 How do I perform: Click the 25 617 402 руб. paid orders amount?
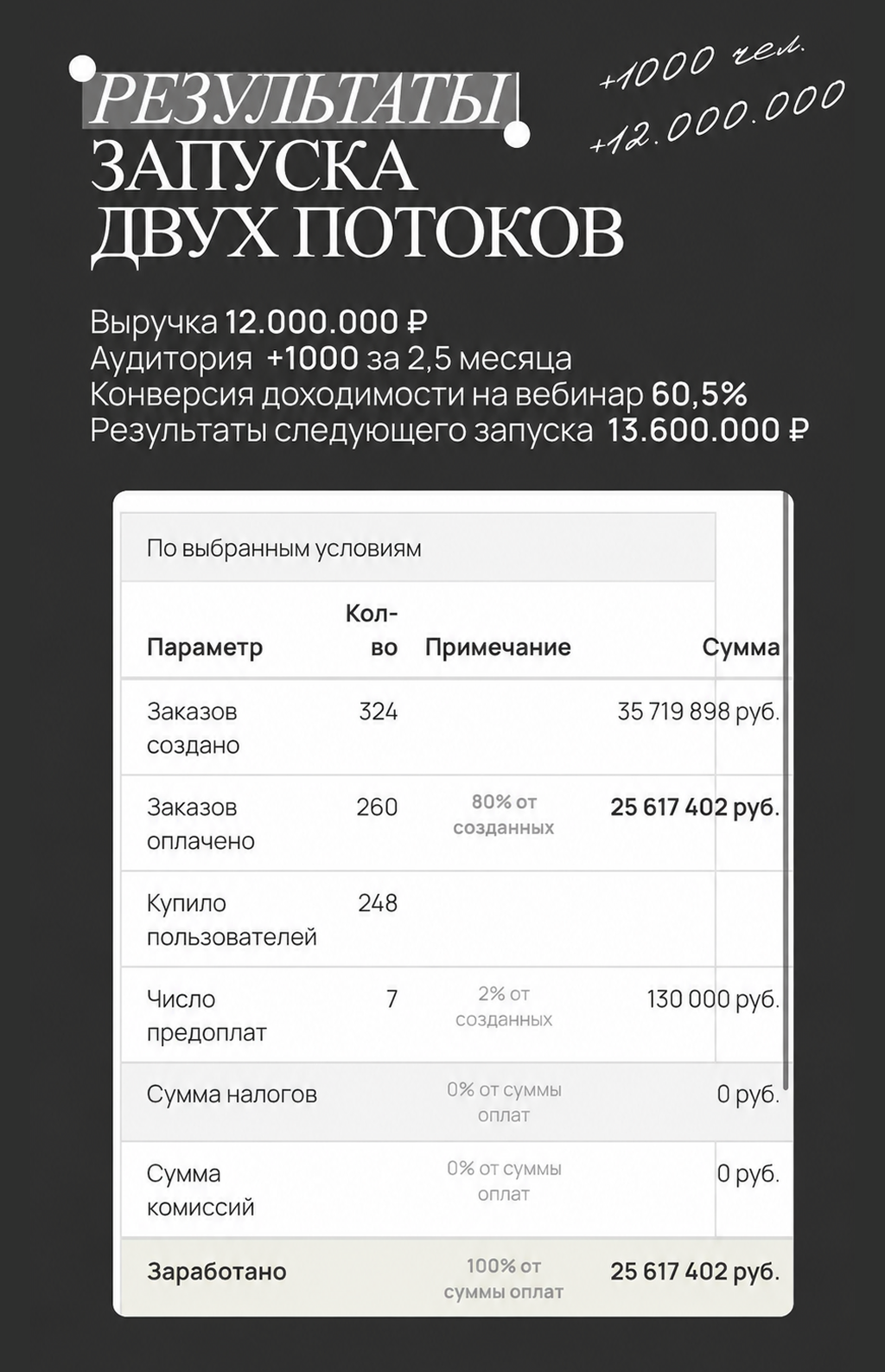click(695, 807)
